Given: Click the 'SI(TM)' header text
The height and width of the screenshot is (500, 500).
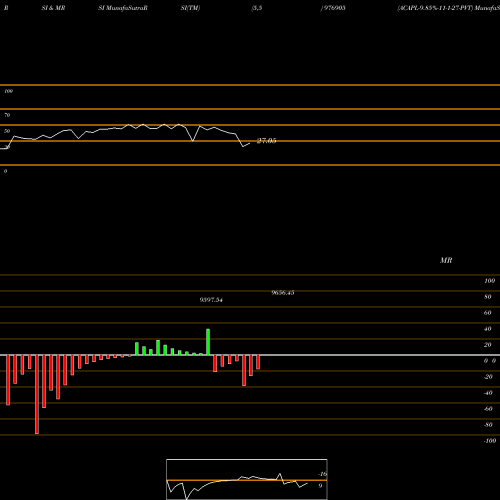Looking at the screenshot, I should 190,8.
